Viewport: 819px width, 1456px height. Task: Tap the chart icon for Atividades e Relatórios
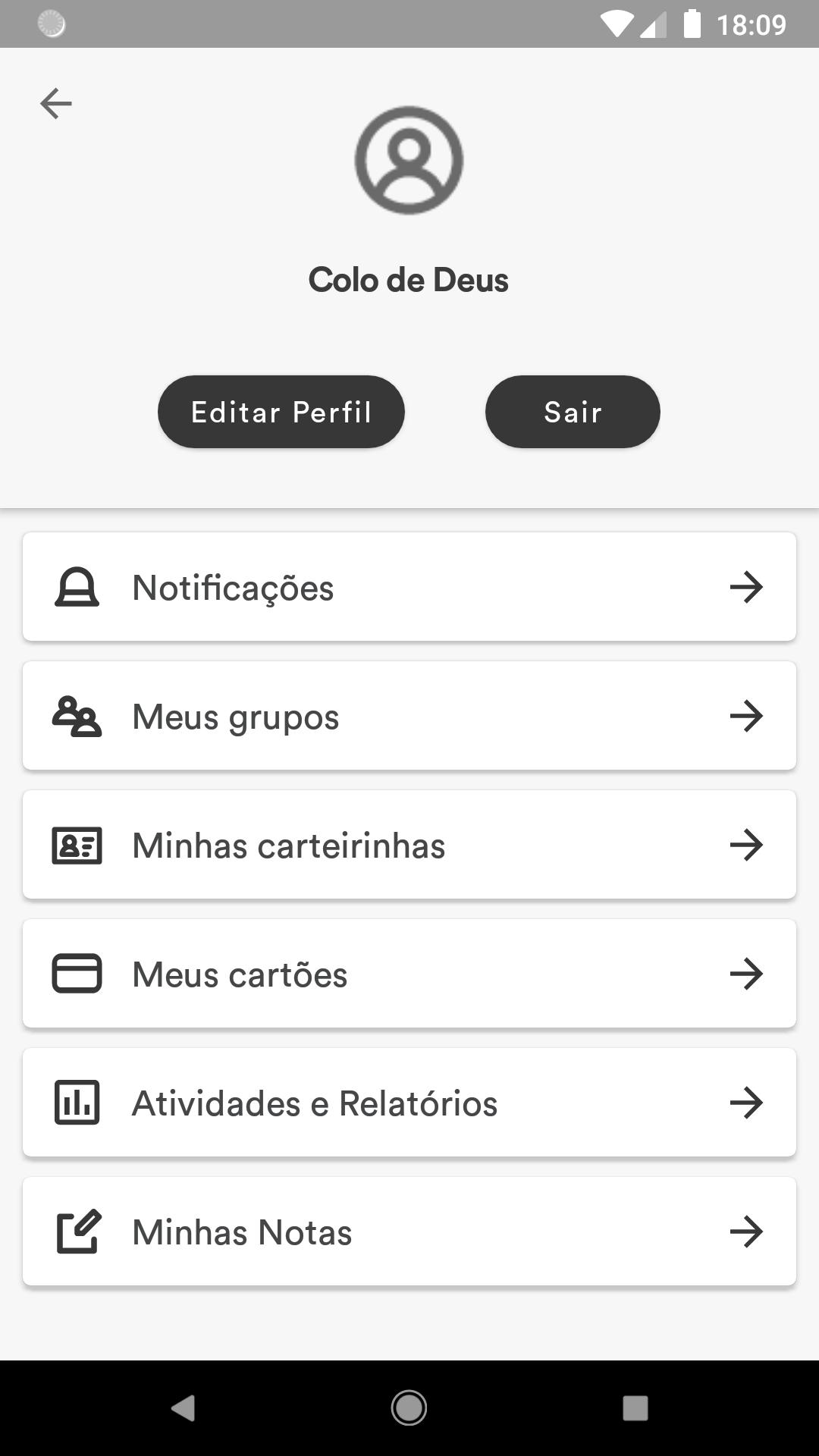[77, 1103]
